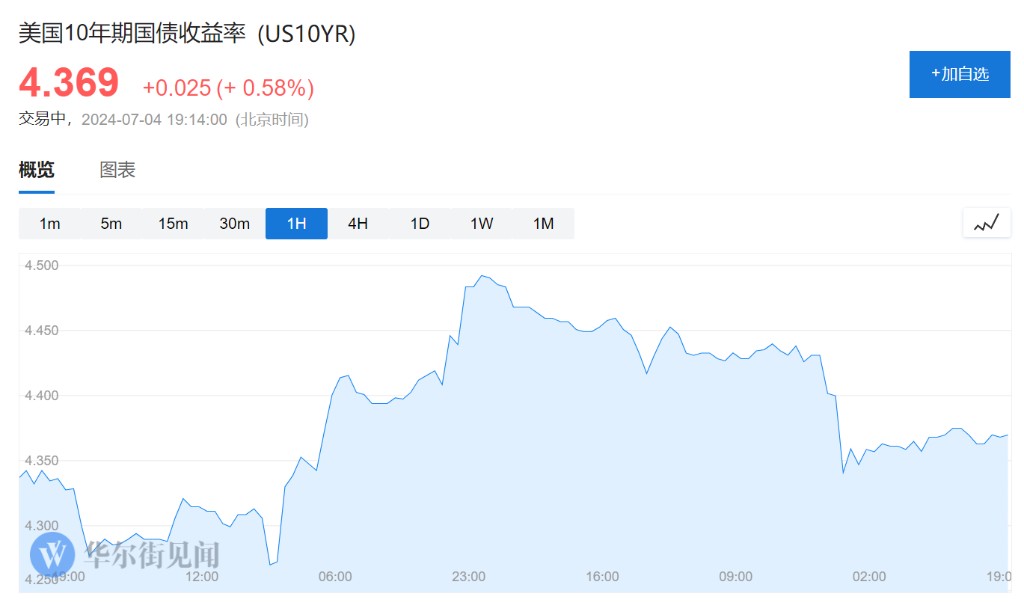Select the 15m timeframe
The height and width of the screenshot is (608, 1024).
(173, 223)
